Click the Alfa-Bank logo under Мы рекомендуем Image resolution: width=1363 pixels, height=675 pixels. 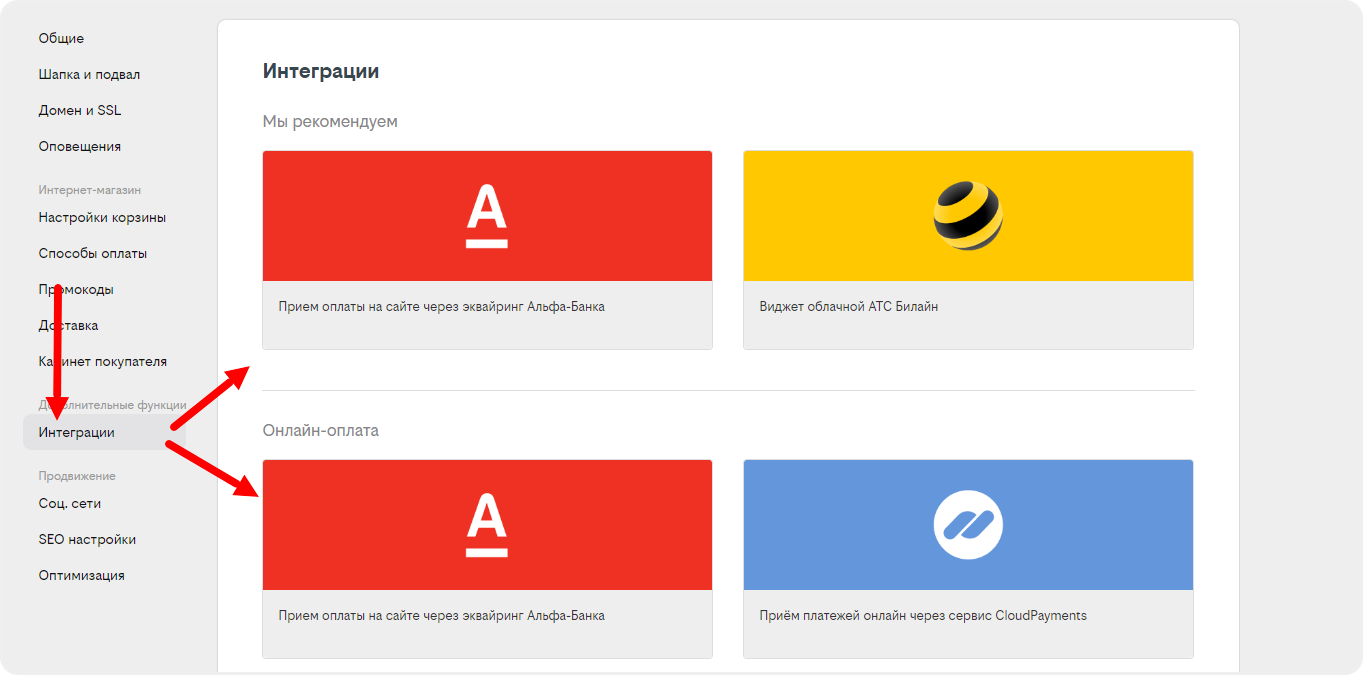(x=487, y=216)
